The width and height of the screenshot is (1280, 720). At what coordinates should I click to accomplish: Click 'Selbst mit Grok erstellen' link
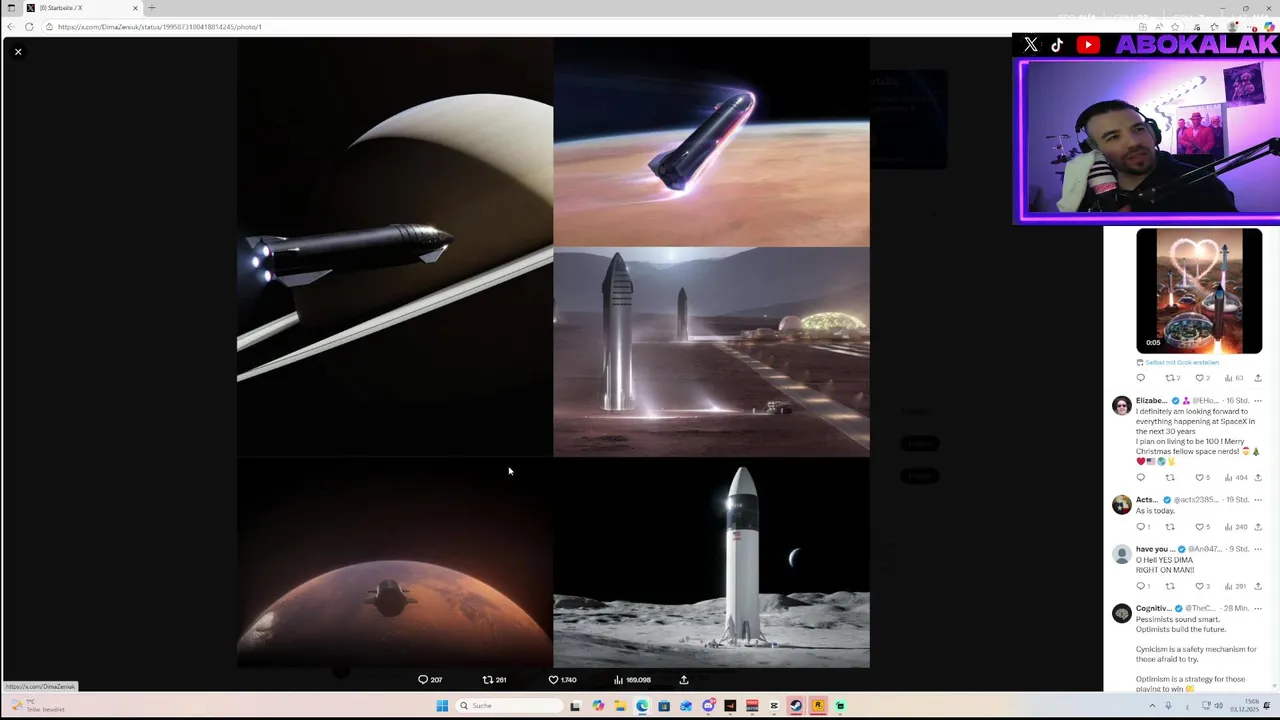[1181, 362]
